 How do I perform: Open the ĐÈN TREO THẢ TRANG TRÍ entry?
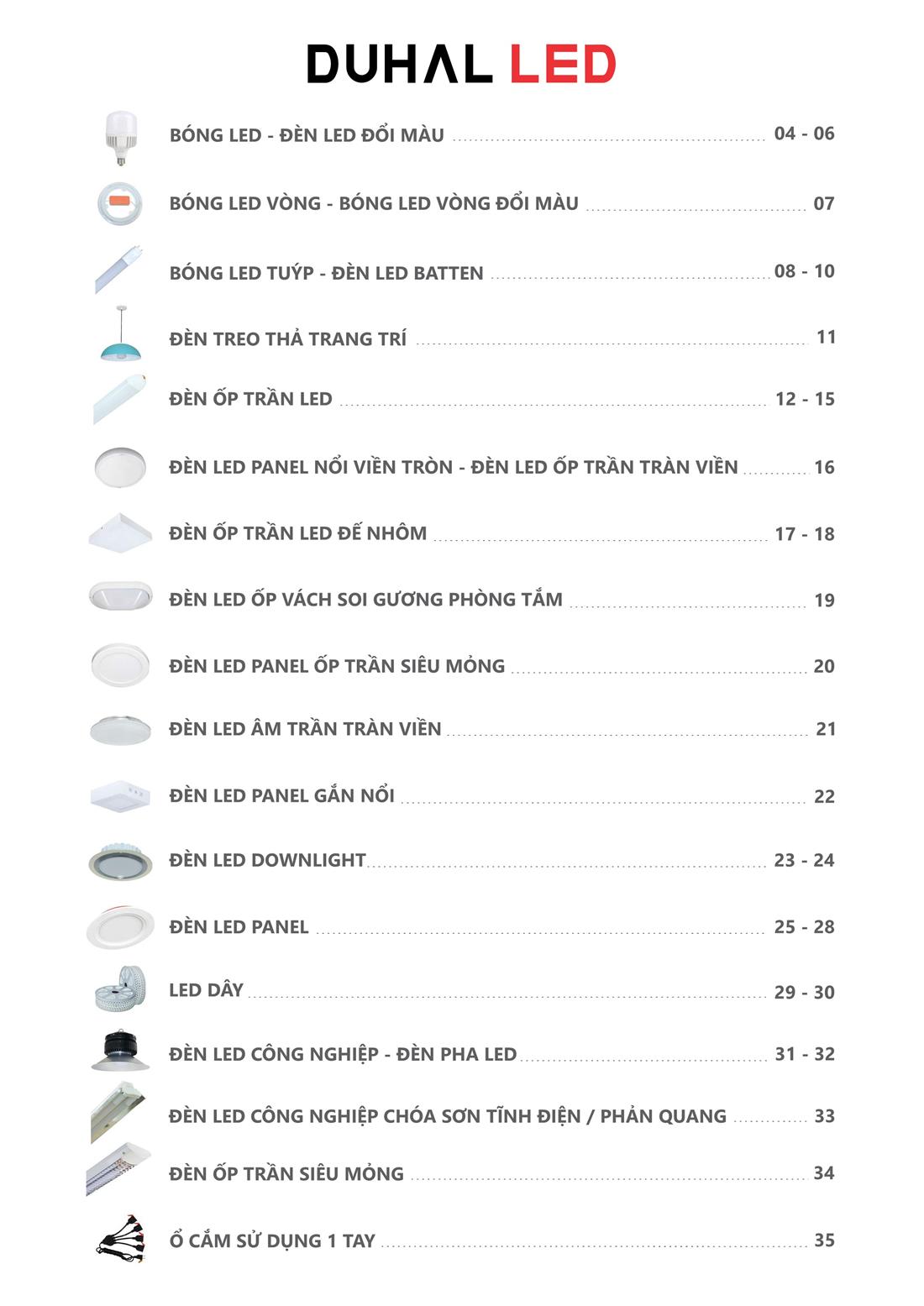pyautogui.click(x=287, y=338)
